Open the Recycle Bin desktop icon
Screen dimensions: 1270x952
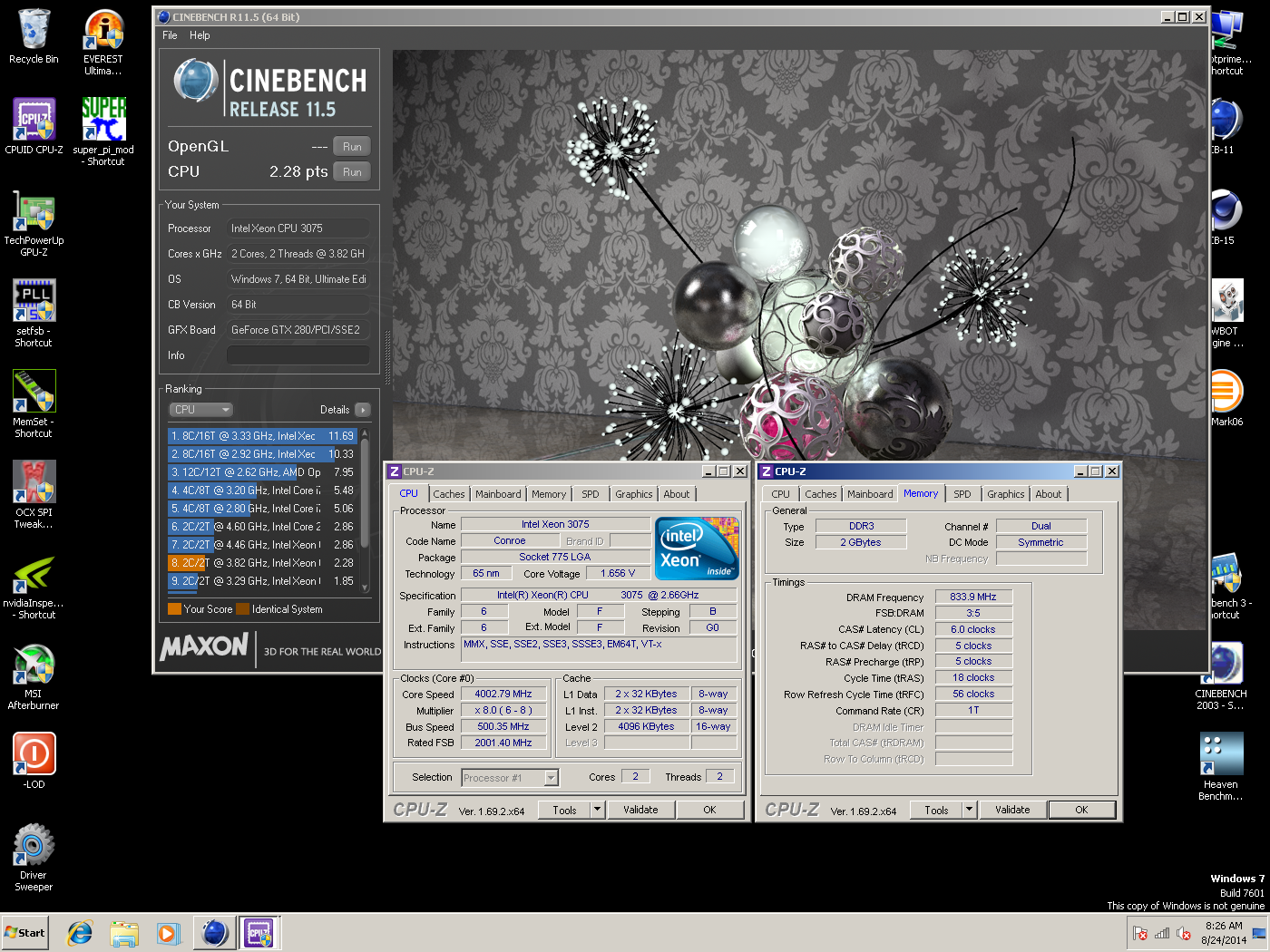(x=34, y=36)
